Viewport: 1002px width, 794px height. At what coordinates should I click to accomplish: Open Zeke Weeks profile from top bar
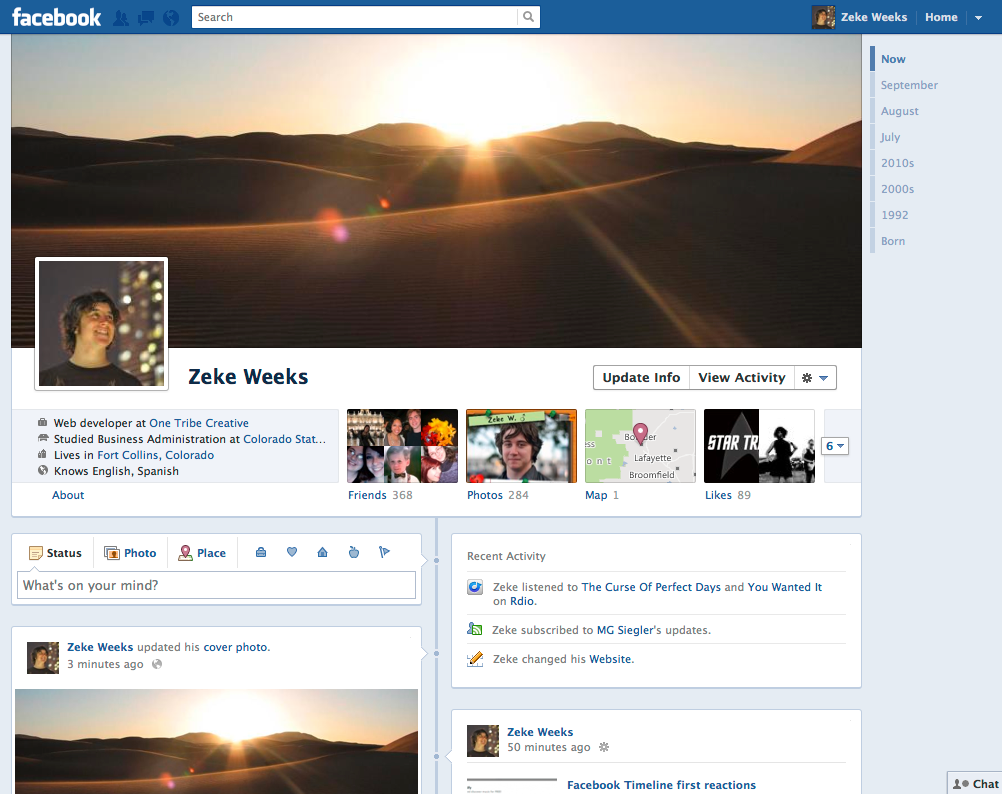coord(874,17)
